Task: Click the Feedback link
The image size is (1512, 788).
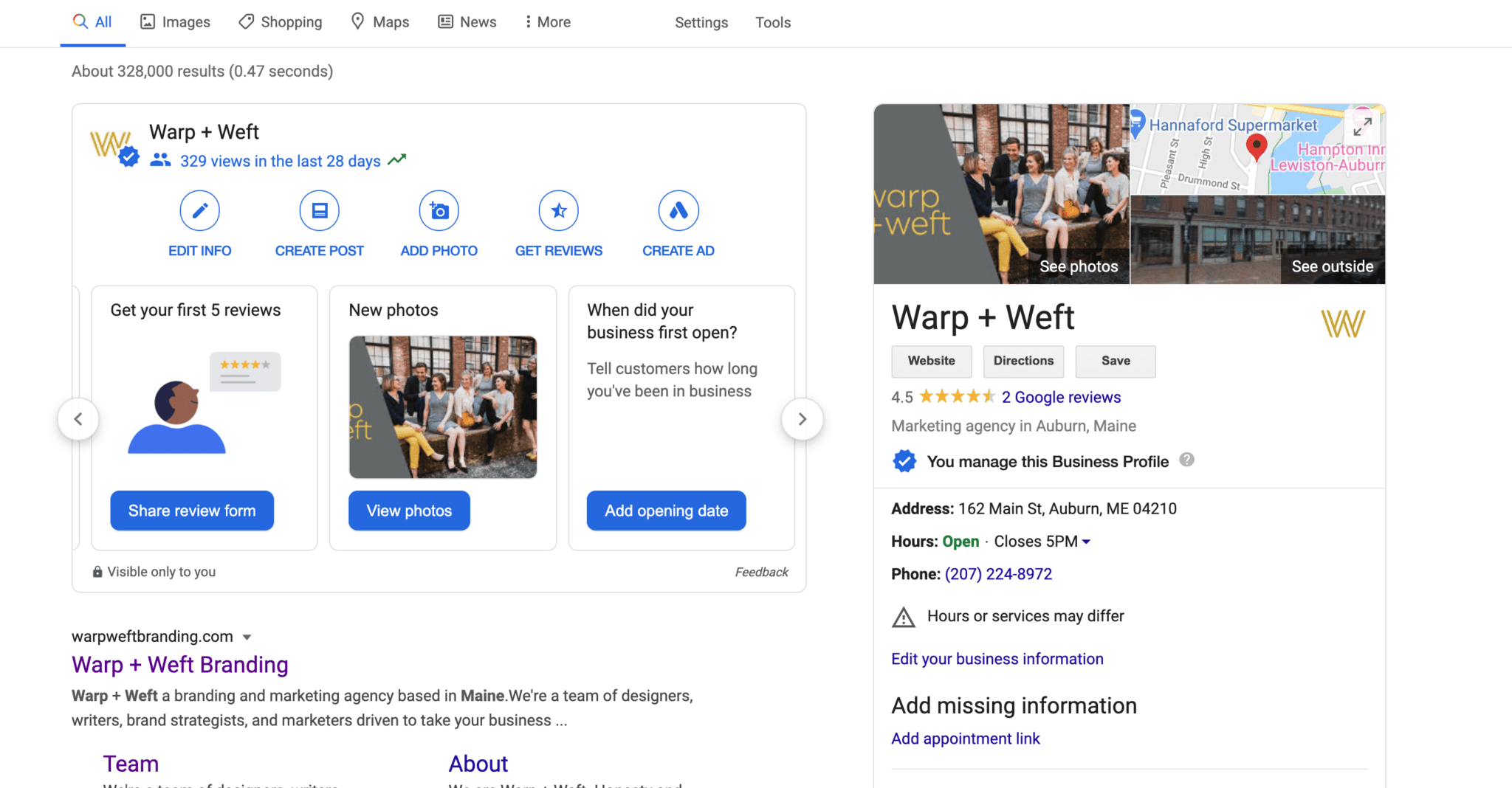Action: click(762, 572)
